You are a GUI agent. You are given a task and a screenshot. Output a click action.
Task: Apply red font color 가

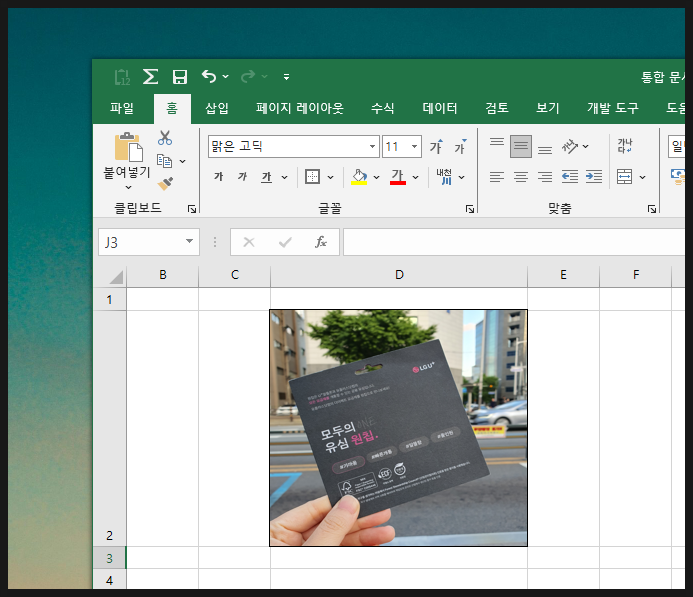click(398, 177)
